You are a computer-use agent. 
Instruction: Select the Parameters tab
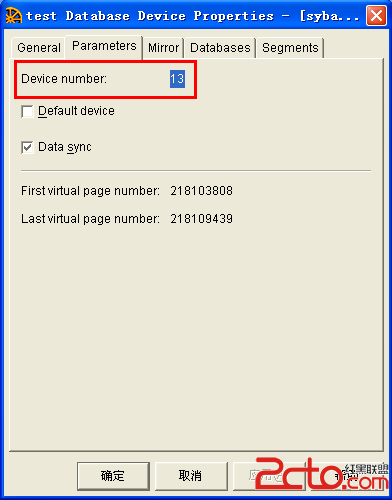104,46
